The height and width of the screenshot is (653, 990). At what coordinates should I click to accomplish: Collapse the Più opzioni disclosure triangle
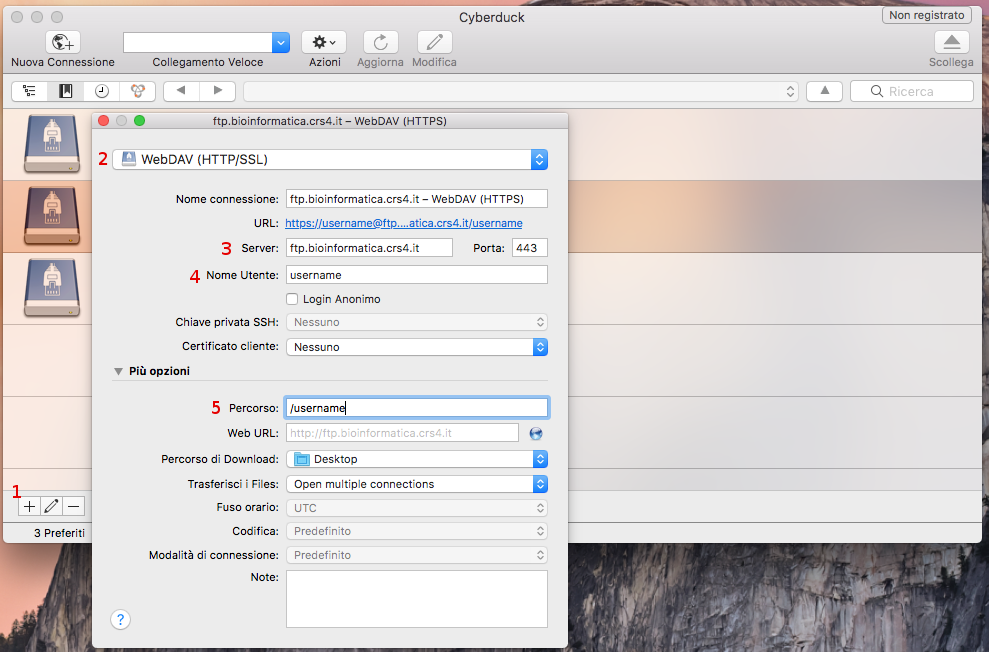point(118,371)
